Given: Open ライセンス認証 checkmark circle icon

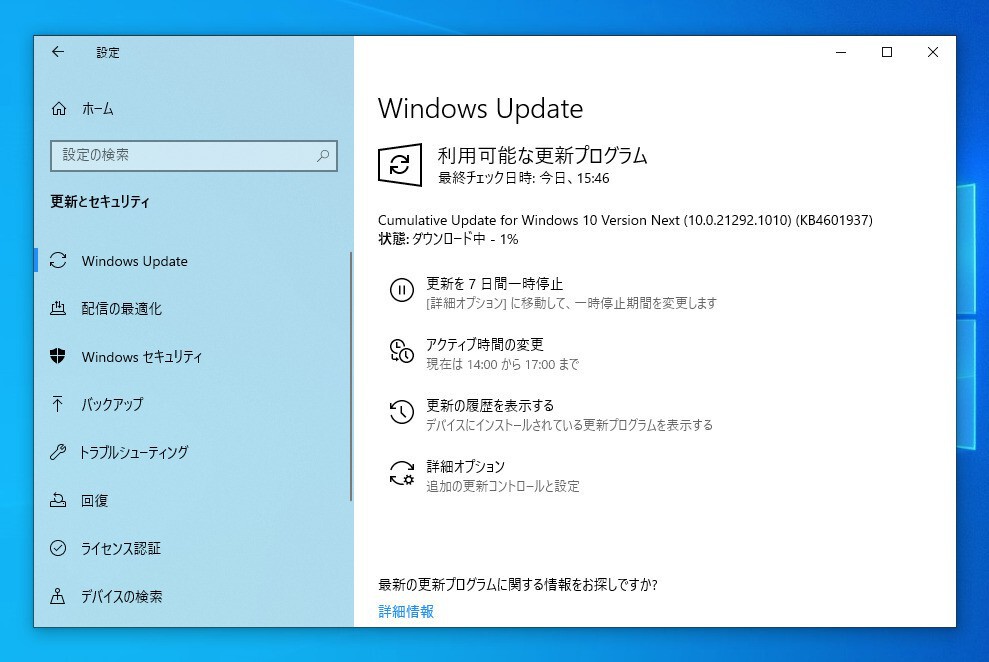Looking at the screenshot, I should (58, 548).
